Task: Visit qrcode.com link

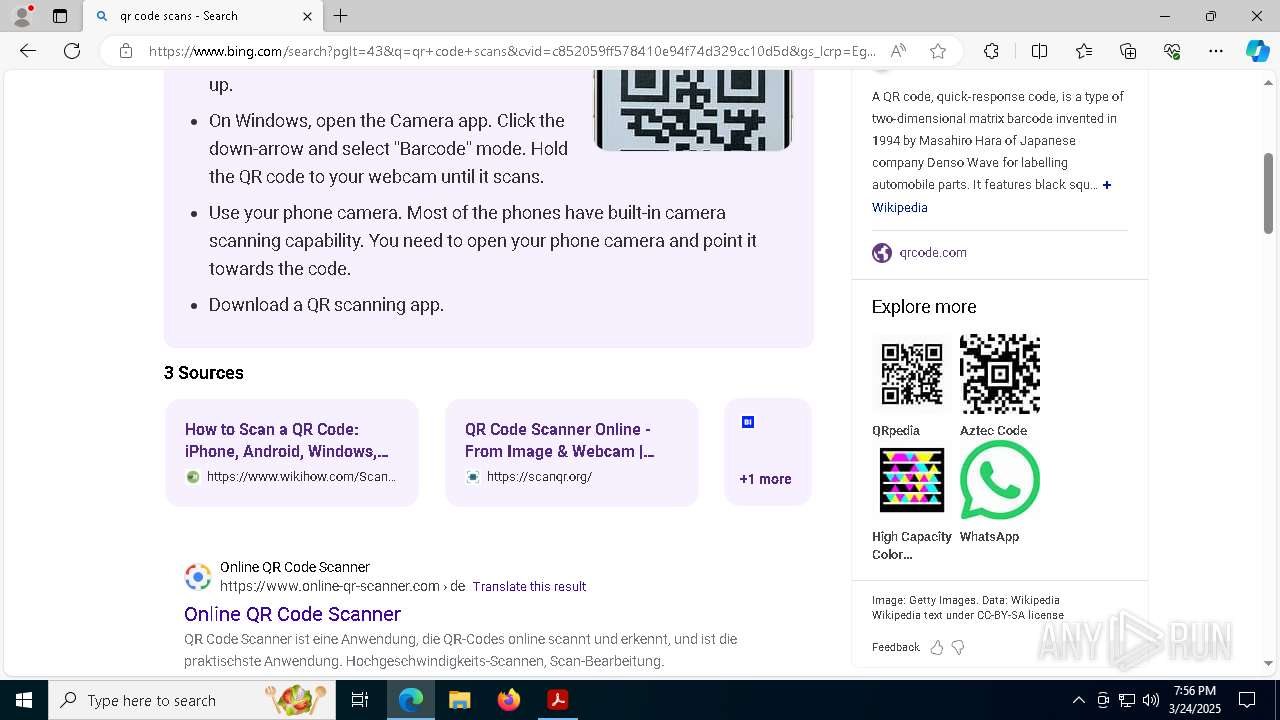Action: pos(932,253)
